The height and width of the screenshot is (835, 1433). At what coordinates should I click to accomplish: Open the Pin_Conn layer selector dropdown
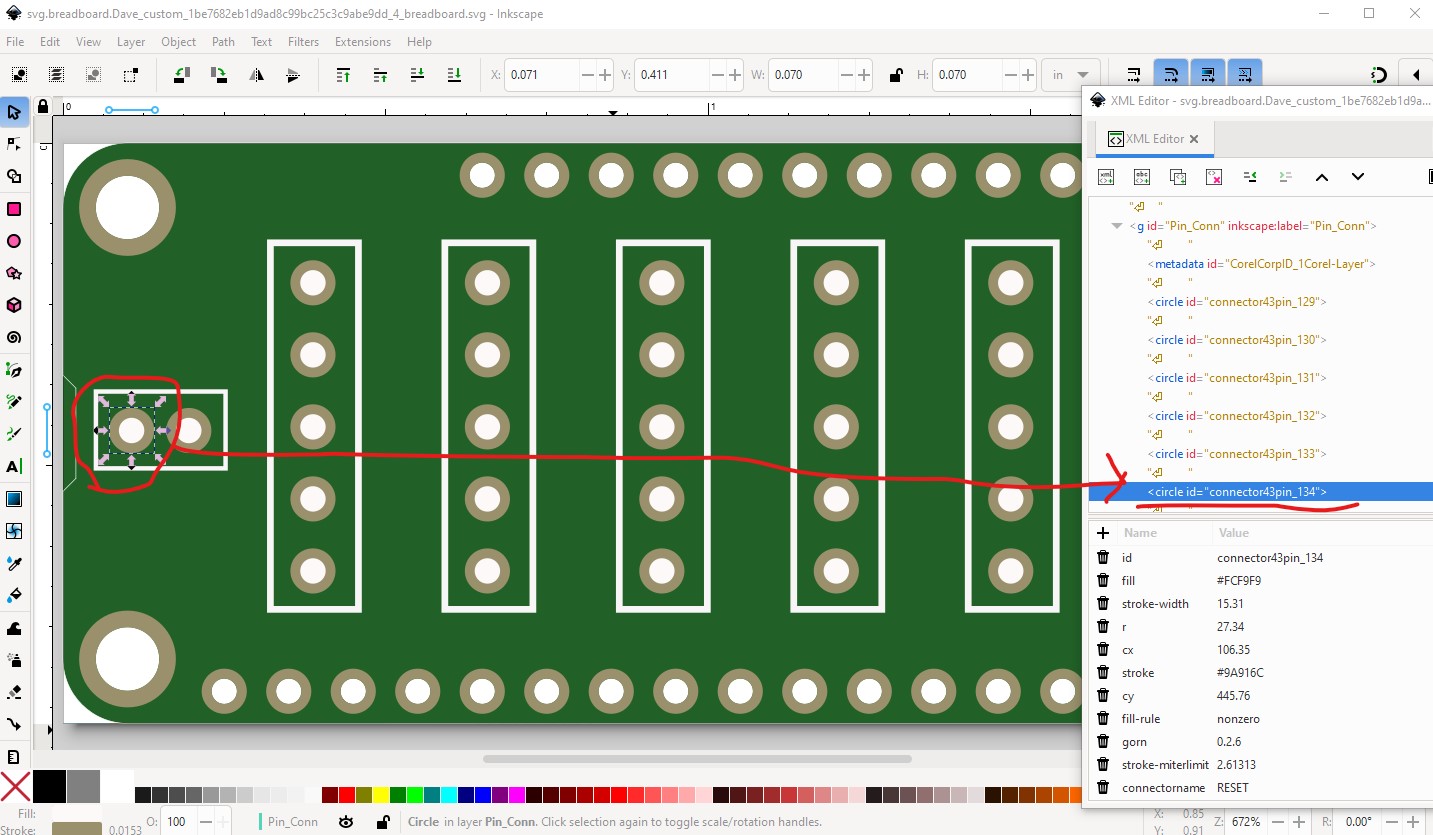pyautogui.click(x=290, y=821)
